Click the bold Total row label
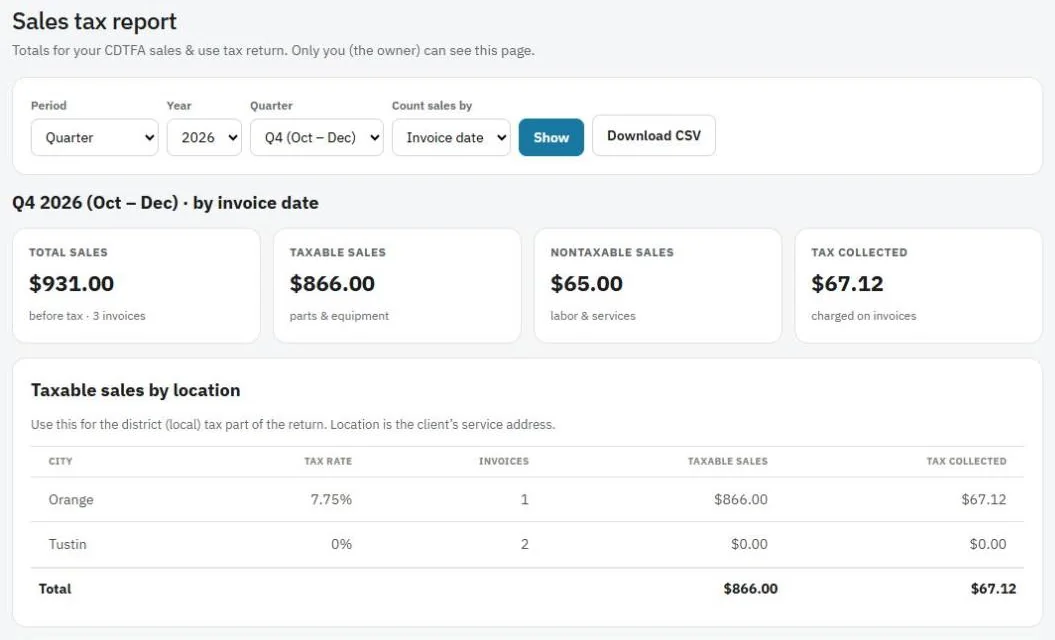This screenshot has width=1055, height=640. [54, 589]
